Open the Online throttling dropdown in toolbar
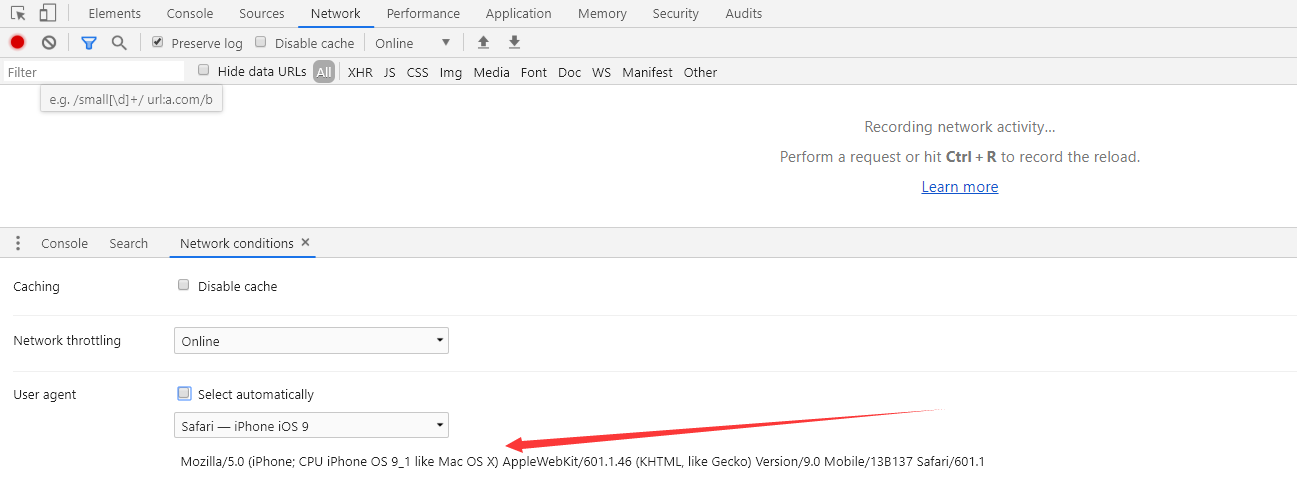This screenshot has height=503, width=1297. point(413,43)
